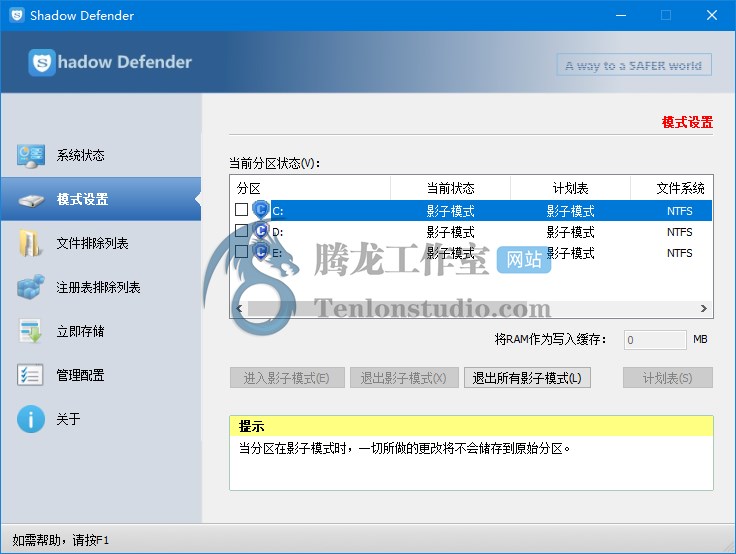736x554 pixels.
Task: Click the NTFS cell in the E: row
Action: tap(679, 253)
